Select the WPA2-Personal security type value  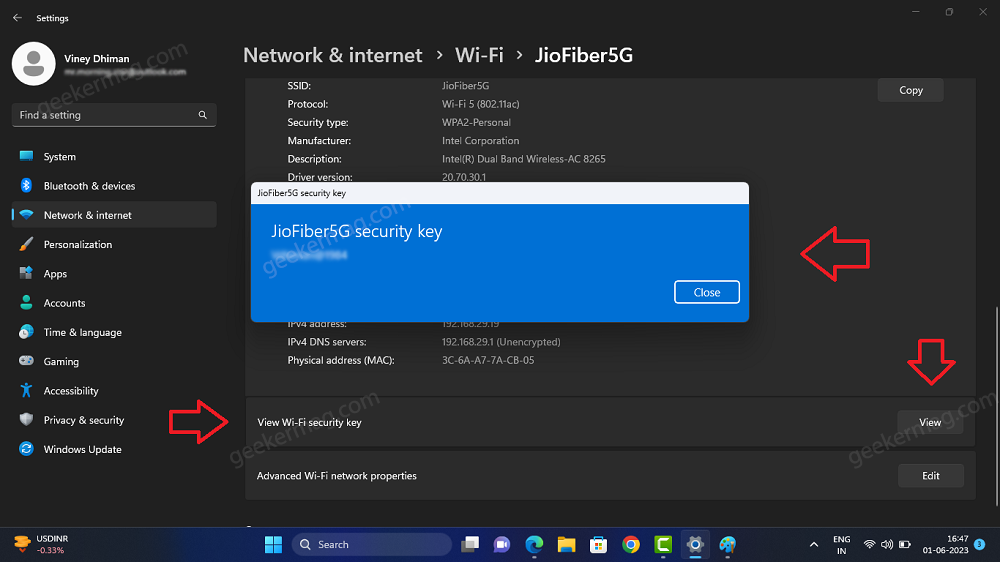click(x=476, y=122)
